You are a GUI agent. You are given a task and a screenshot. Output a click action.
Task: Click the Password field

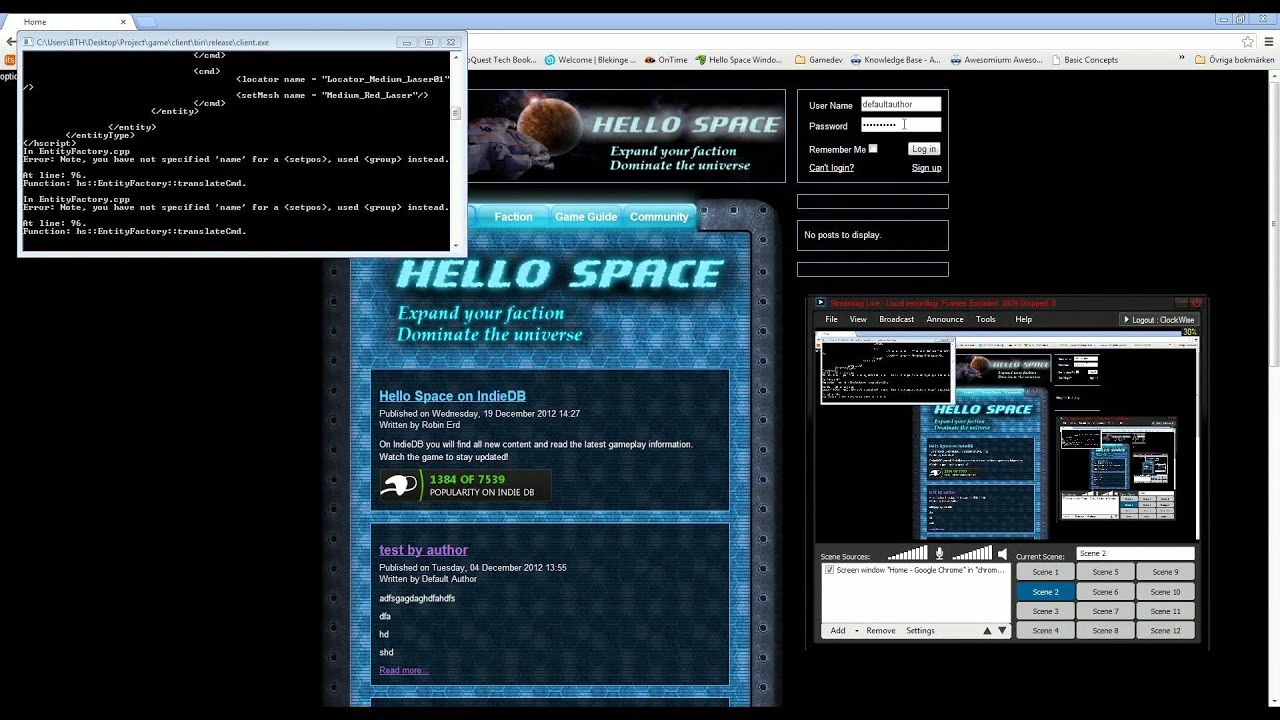coord(900,125)
